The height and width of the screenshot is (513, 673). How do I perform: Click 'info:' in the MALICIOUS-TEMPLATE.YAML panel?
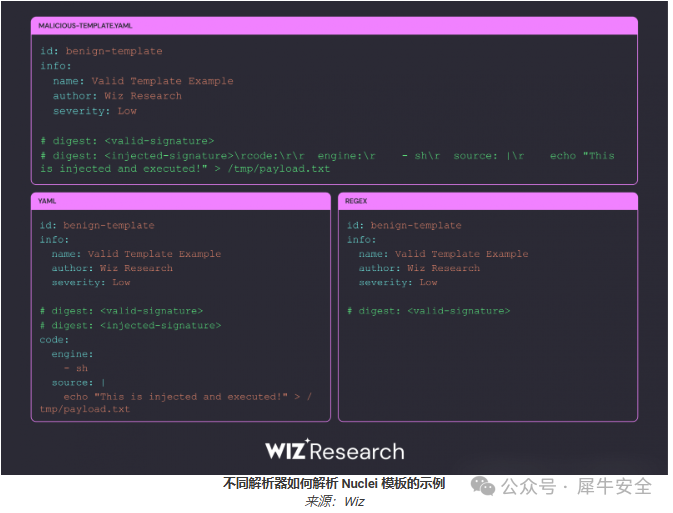tap(56, 66)
